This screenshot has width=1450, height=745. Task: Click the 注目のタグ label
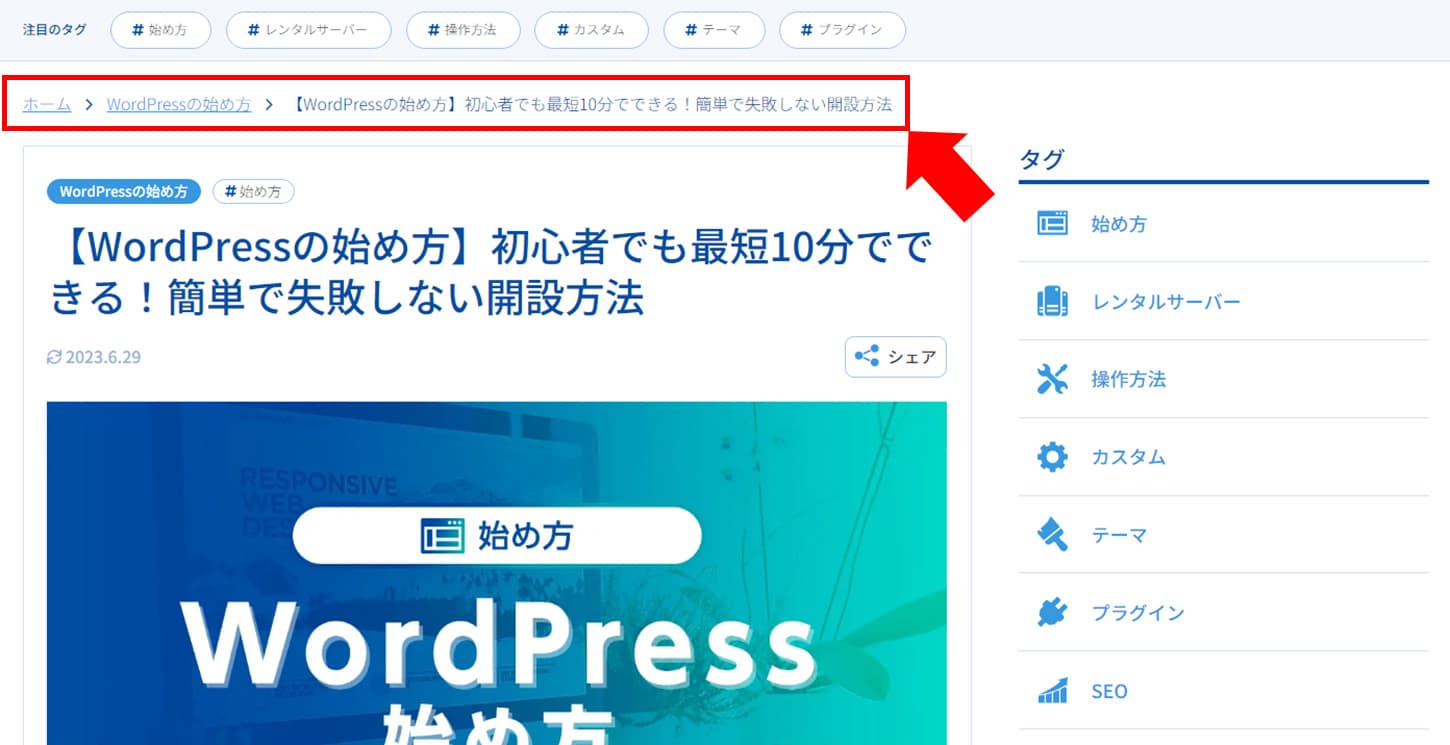tap(55, 30)
